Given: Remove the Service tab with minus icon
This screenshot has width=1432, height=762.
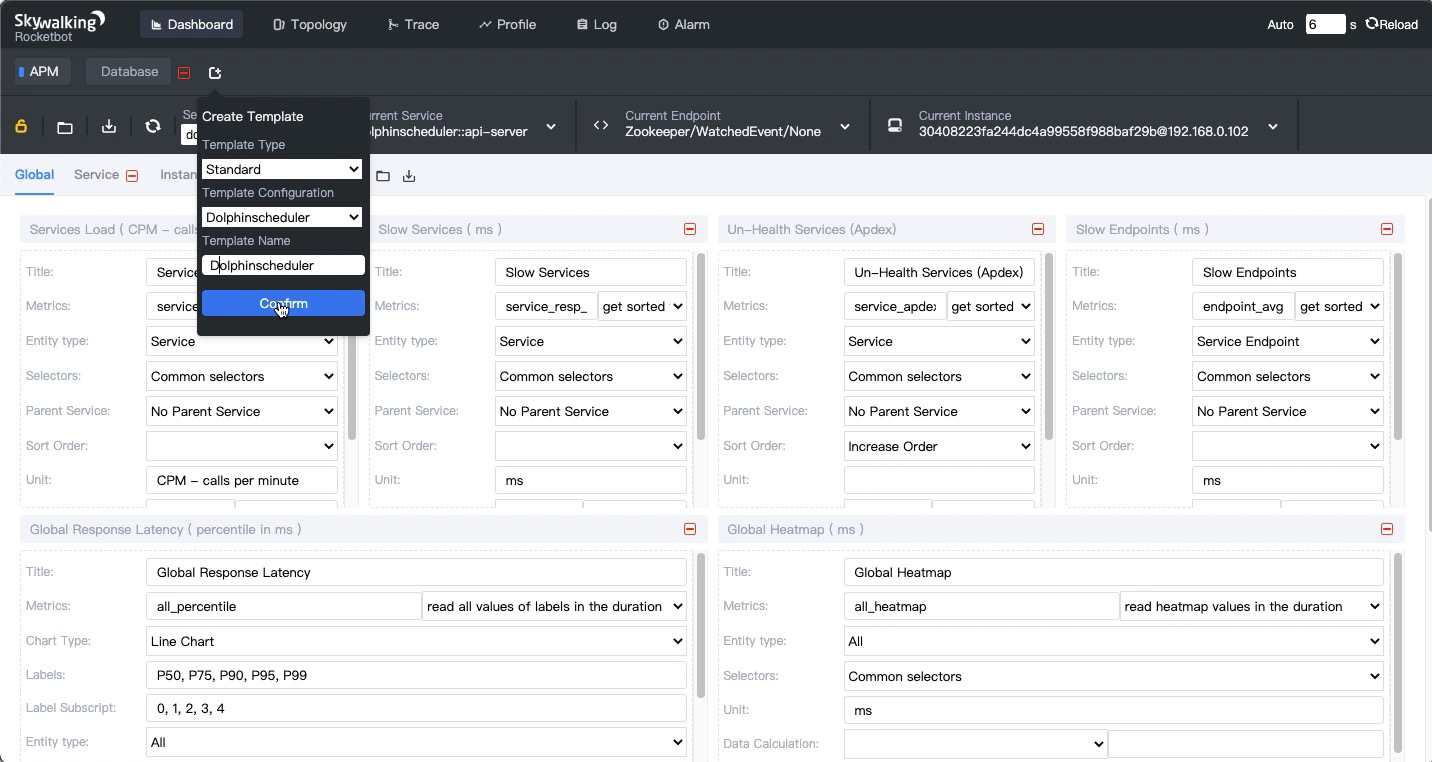Looking at the screenshot, I should 132,176.
